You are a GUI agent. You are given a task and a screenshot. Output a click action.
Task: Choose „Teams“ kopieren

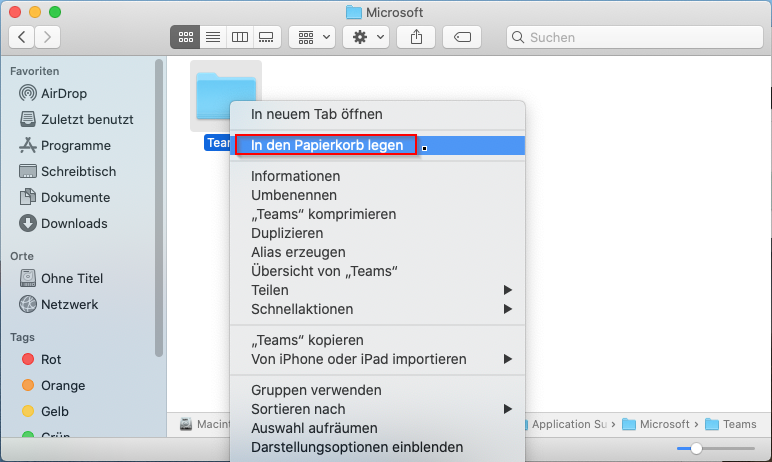(377, 340)
